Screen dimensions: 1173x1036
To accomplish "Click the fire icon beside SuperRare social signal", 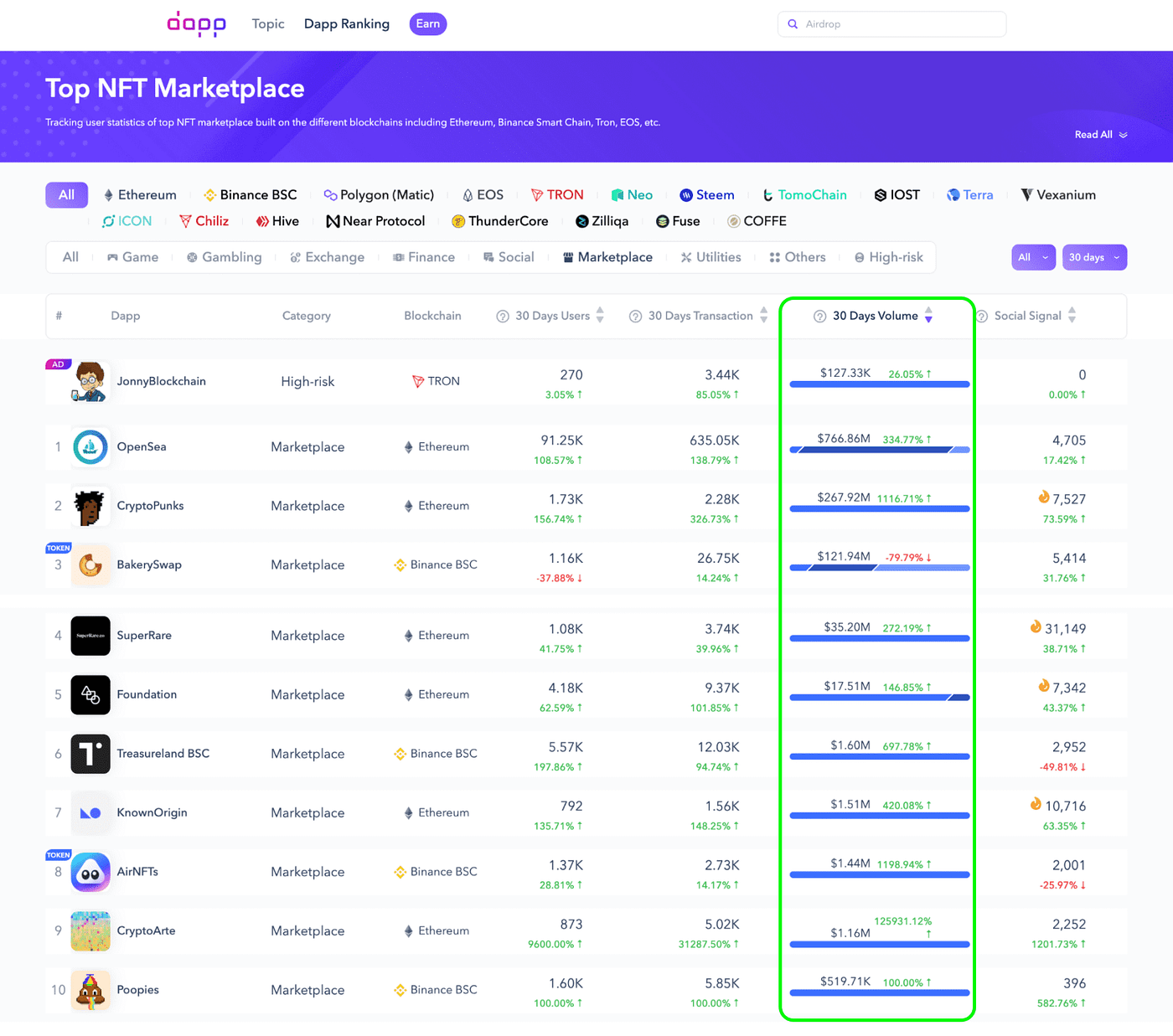I will [x=1036, y=626].
